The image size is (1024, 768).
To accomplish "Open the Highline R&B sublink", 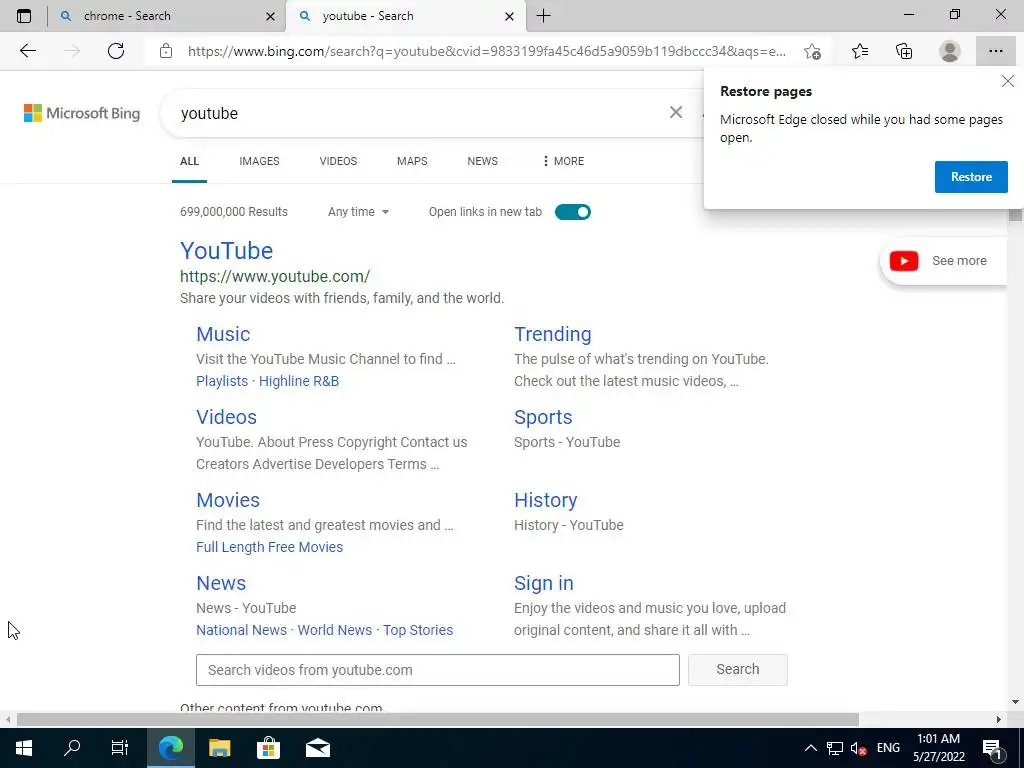I will pyautogui.click(x=299, y=381).
